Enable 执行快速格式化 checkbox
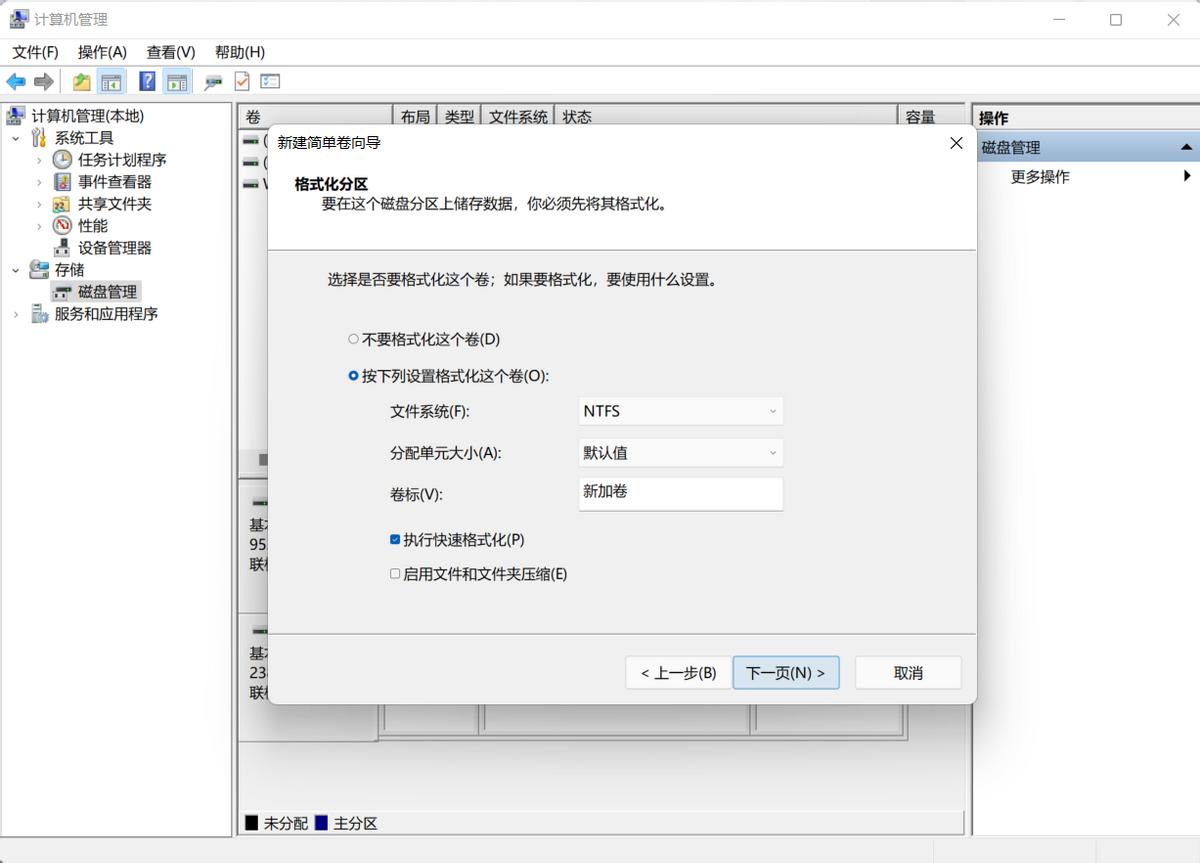Screen dimensions: 1200x863 pyautogui.click(x=395, y=538)
